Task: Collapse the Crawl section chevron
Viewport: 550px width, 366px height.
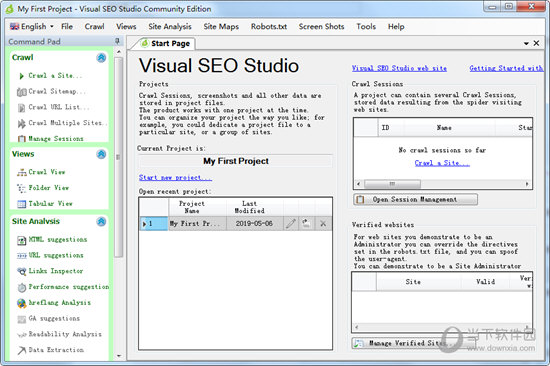Action: (101, 58)
